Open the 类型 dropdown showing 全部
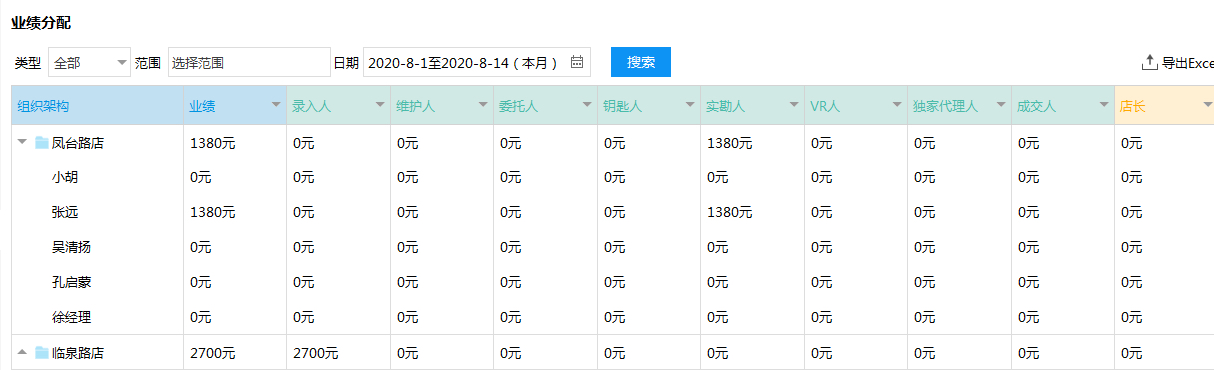 click(90, 62)
